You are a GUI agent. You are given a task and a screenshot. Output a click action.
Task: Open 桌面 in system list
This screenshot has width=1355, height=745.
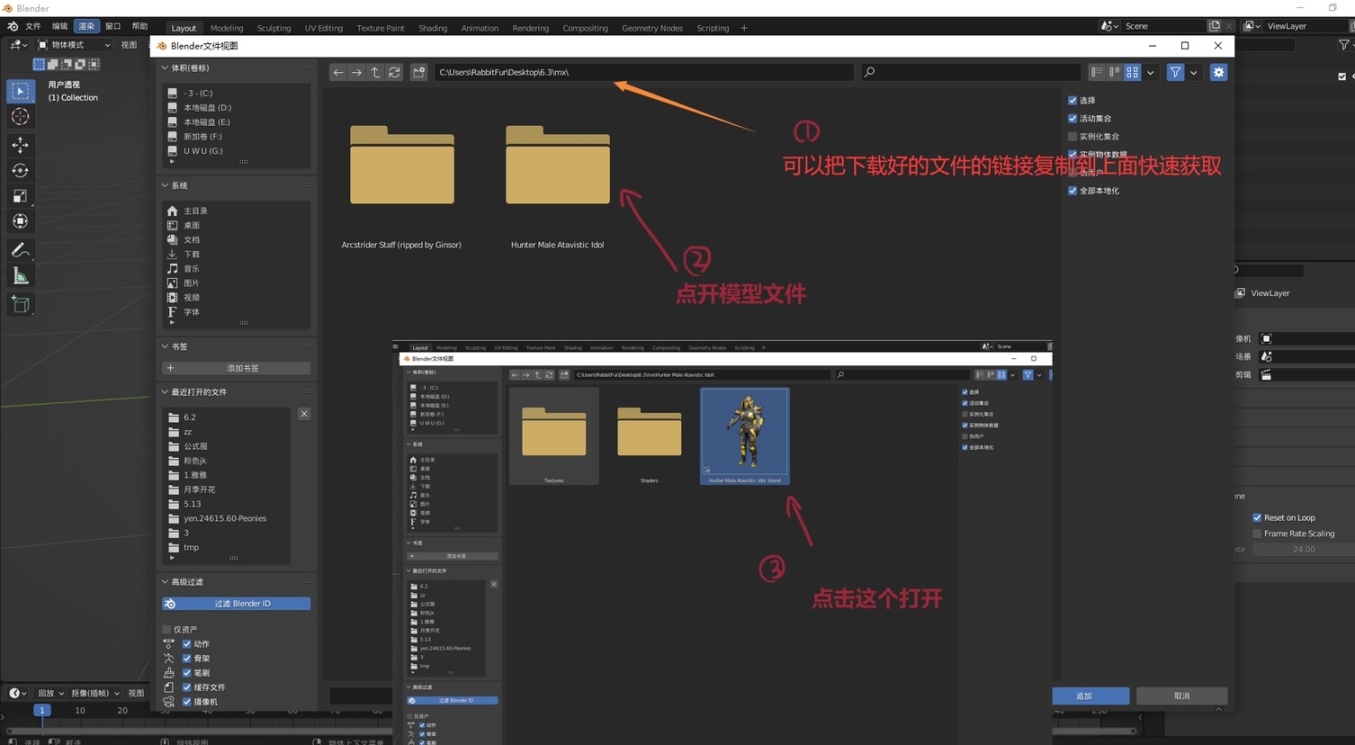[191, 226]
